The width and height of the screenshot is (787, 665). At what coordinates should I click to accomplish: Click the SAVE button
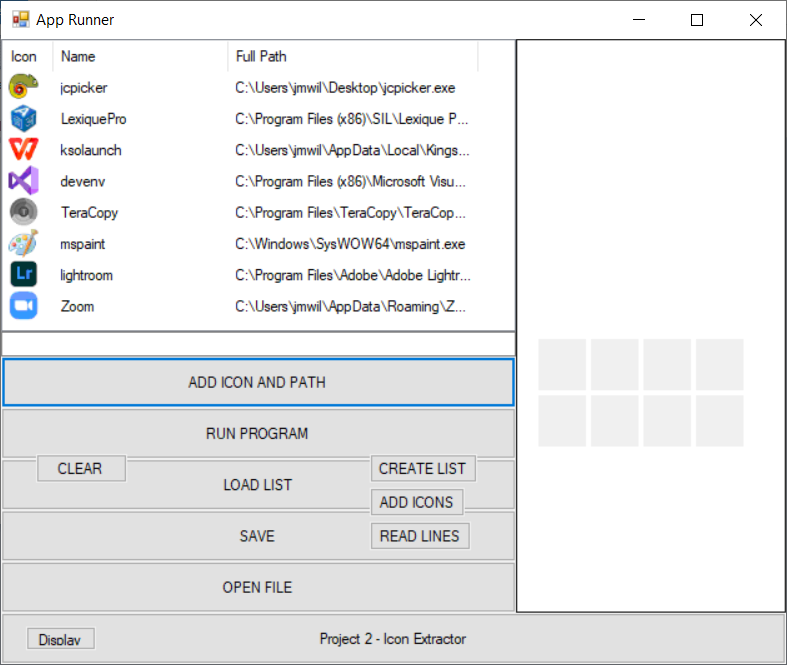[x=258, y=536]
